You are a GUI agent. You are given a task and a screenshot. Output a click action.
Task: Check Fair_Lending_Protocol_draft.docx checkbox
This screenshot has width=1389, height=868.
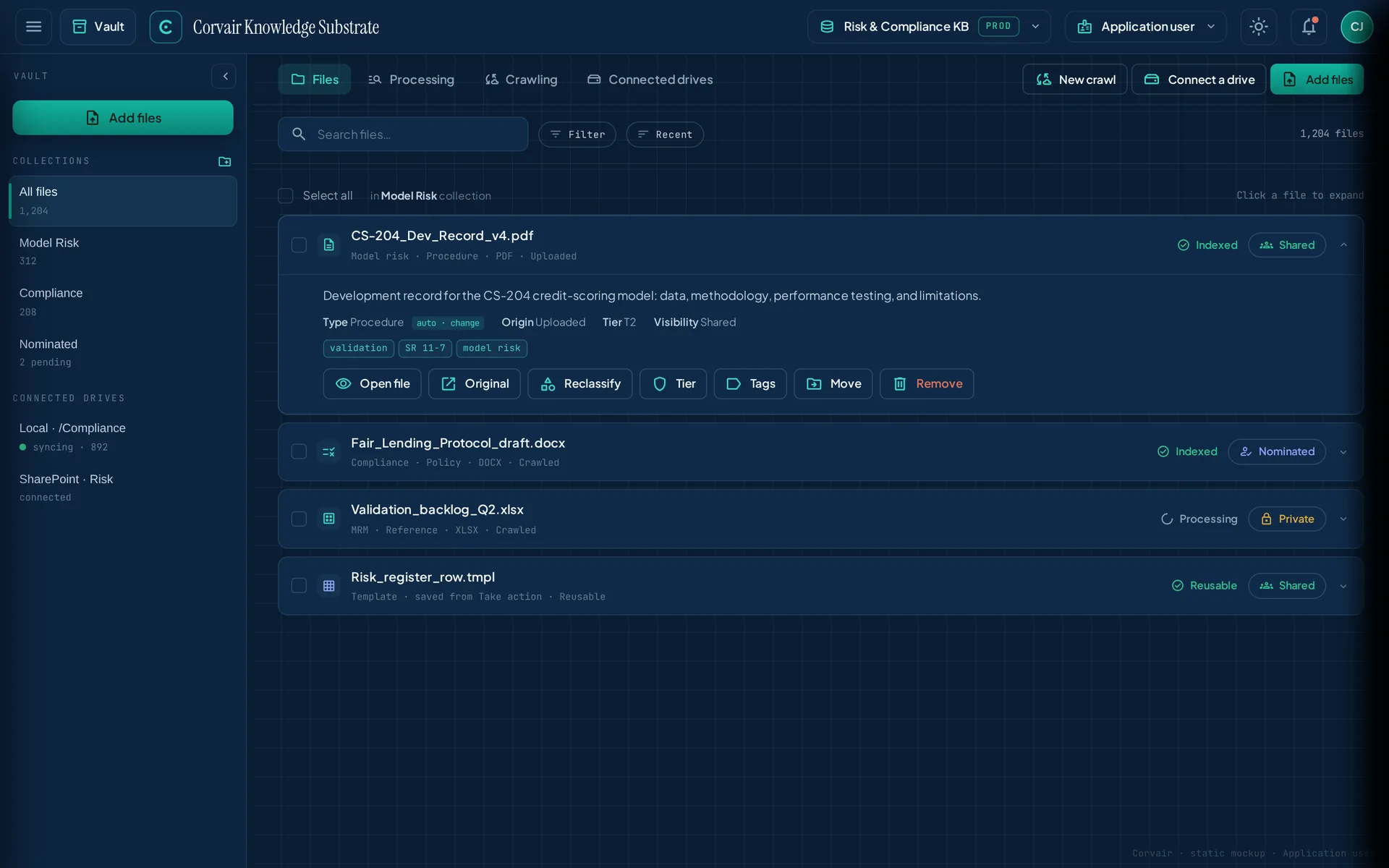[299, 451]
